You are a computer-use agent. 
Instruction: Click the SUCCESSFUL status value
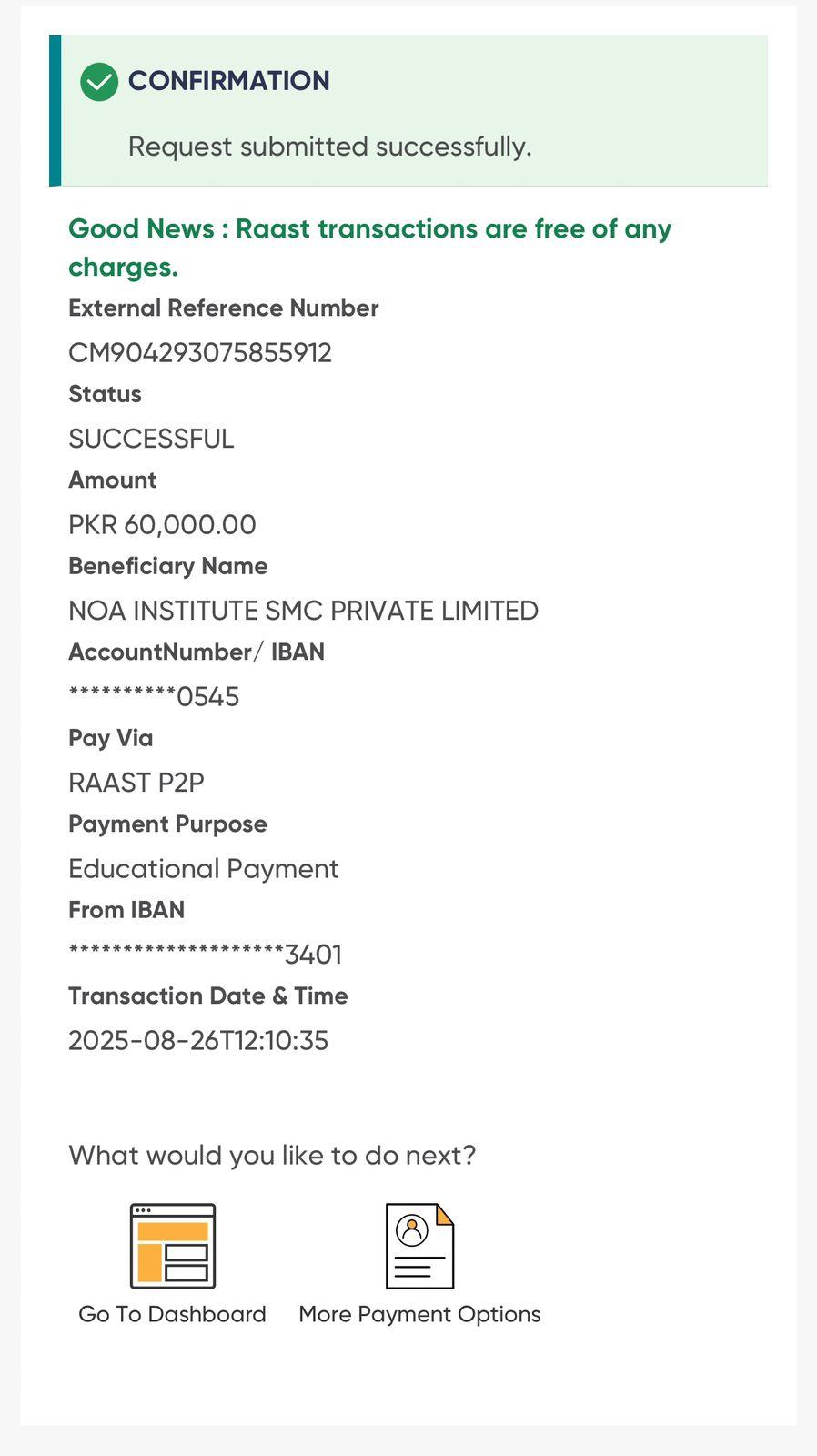(151, 439)
